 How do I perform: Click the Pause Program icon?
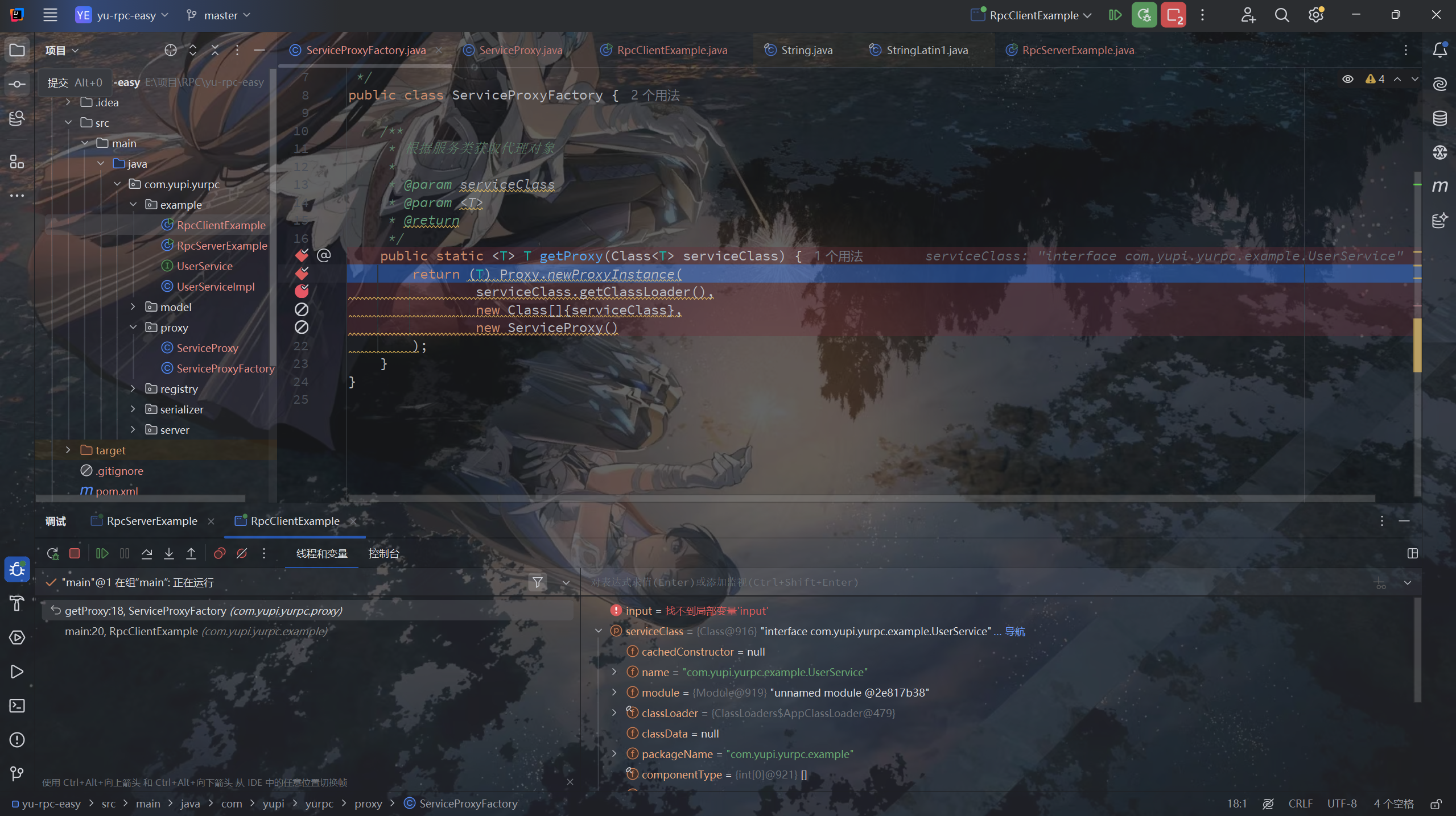coord(125,553)
